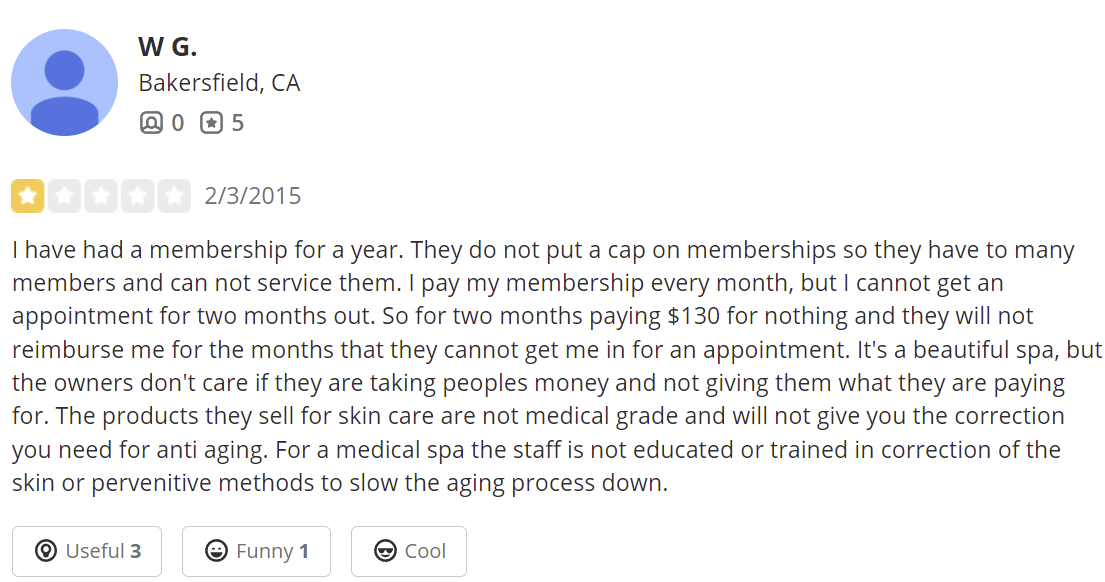Click the Bakersfield, CA location text
Image resolution: width=1105 pixels, height=582 pixels.
click(x=219, y=83)
